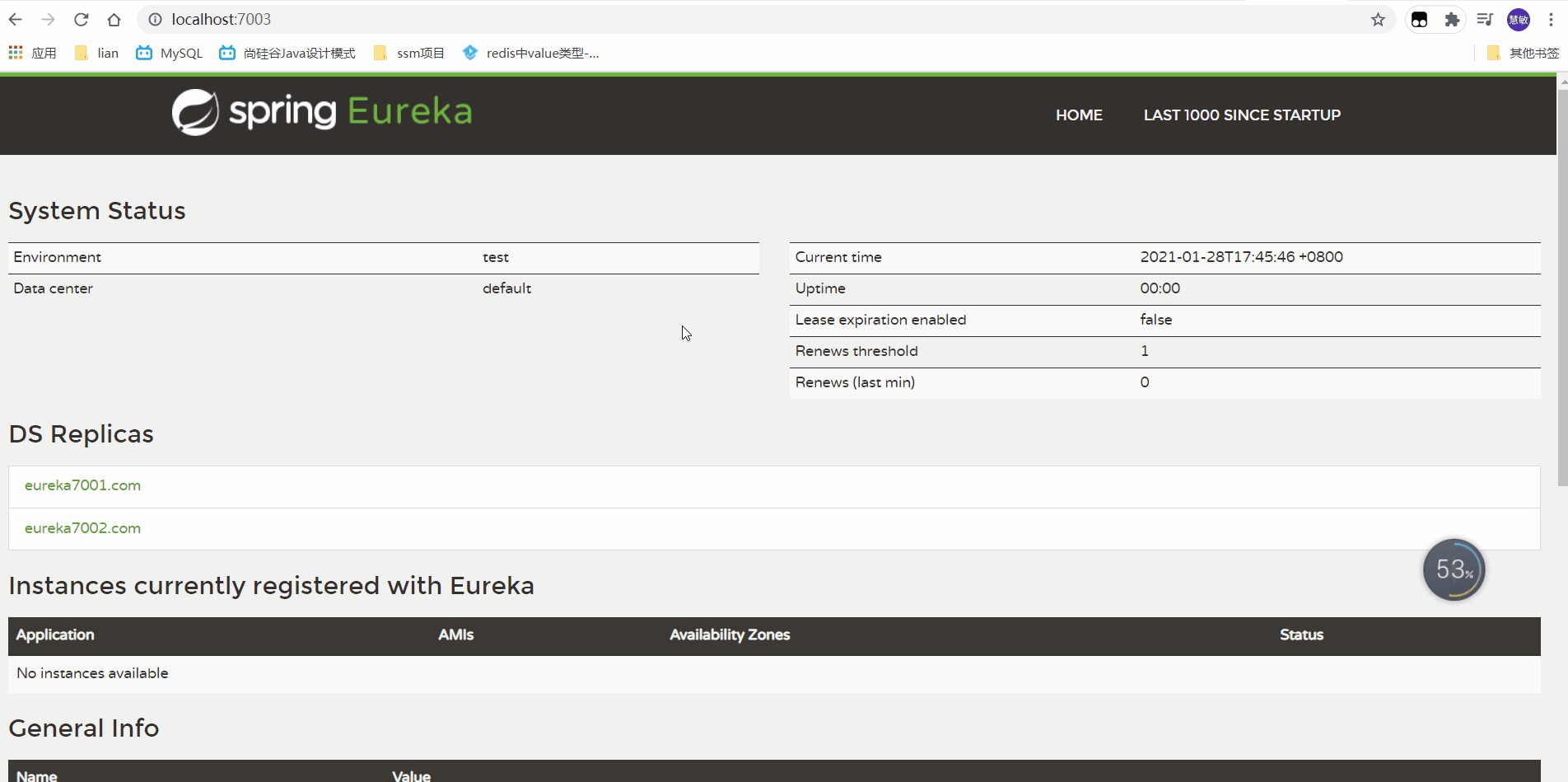Click the General Info heading
This screenshot has width=1568, height=782.
click(84, 728)
